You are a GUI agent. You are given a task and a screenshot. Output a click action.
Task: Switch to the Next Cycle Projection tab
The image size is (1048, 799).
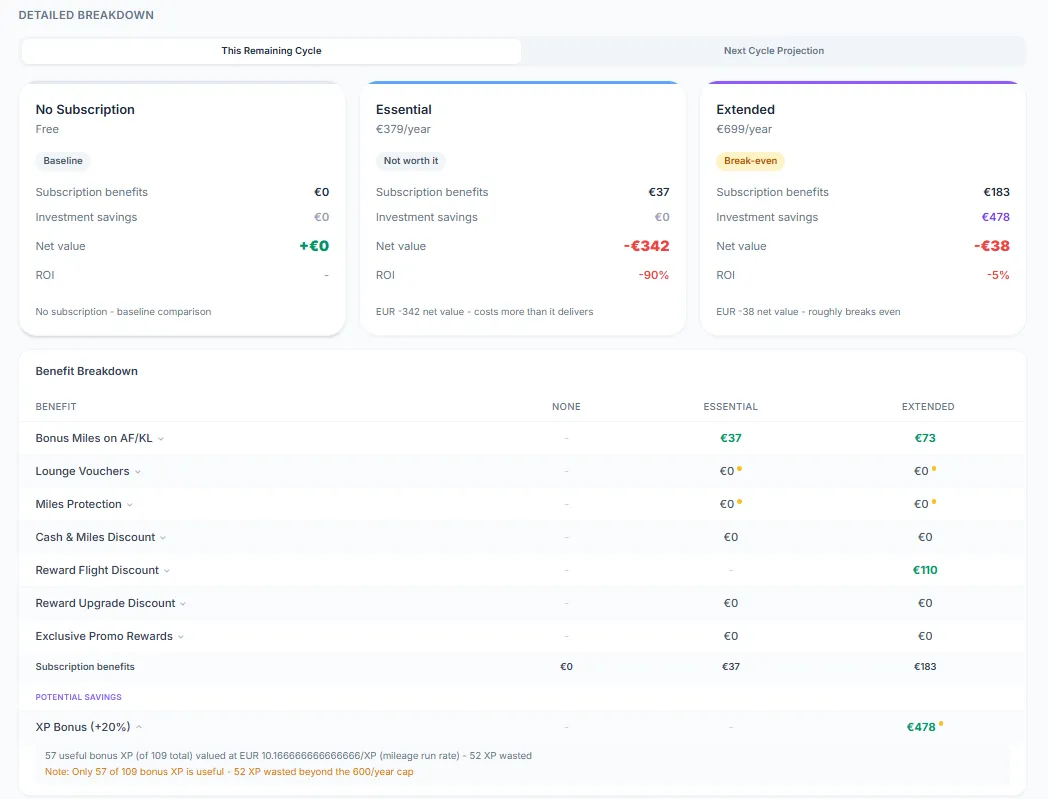coord(775,50)
